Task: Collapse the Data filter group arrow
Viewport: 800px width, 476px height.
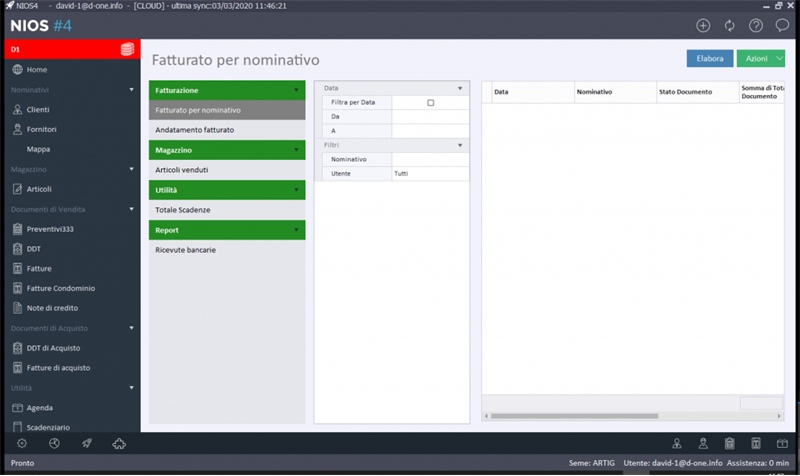Action: pos(460,88)
